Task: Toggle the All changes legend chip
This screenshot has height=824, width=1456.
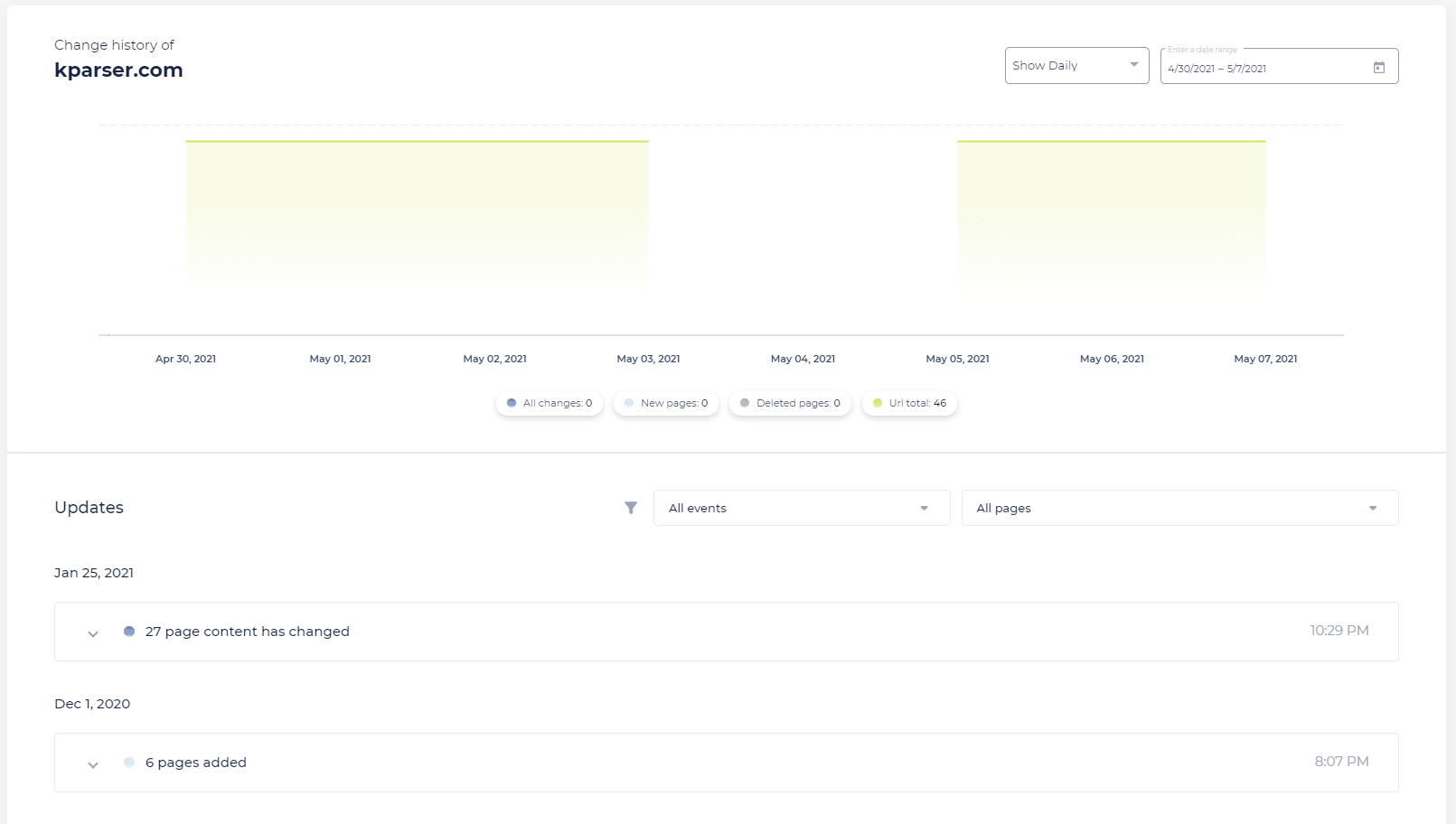Action: 550,403
